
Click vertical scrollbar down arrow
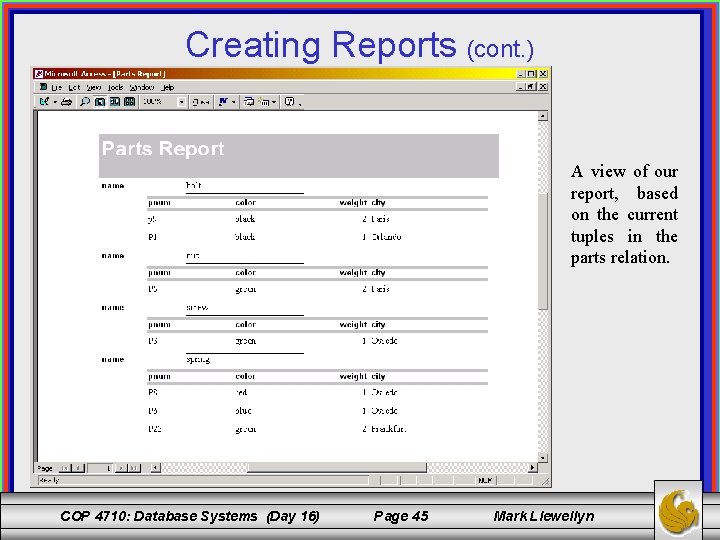tap(543, 457)
